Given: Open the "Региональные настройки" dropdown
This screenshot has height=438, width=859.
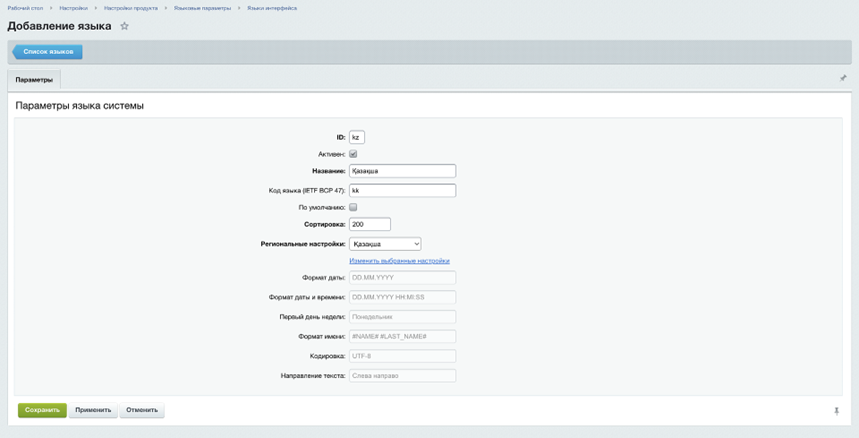Looking at the screenshot, I should point(385,244).
